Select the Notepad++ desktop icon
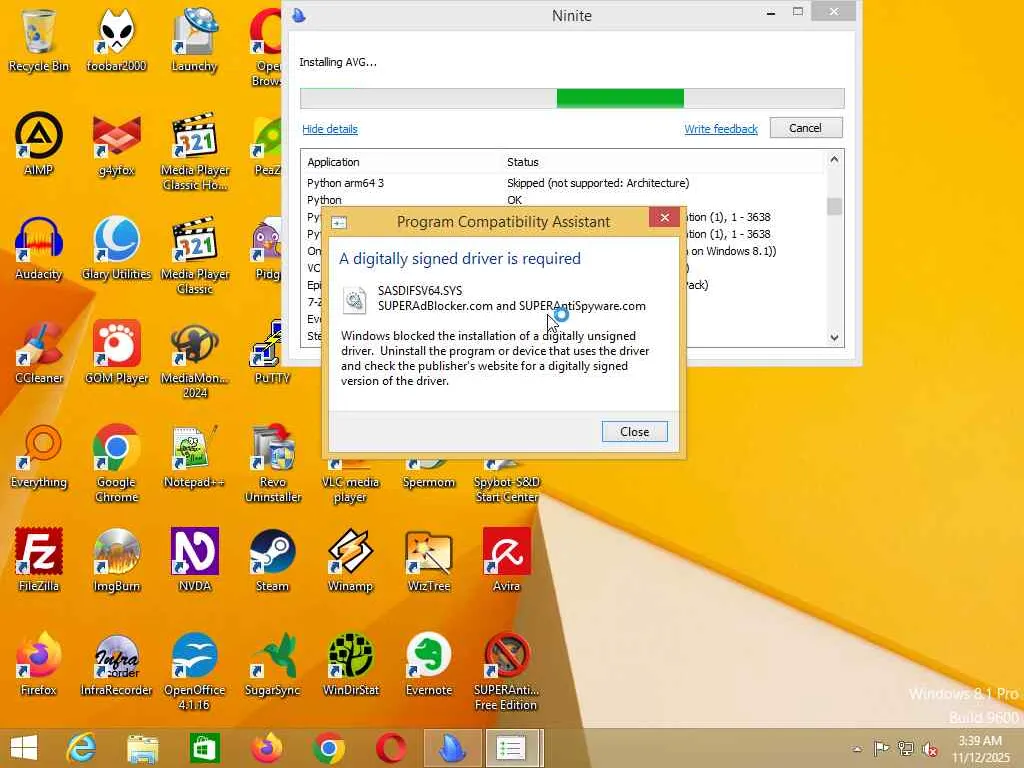This screenshot has width=1024, height=768. (195, 456)
